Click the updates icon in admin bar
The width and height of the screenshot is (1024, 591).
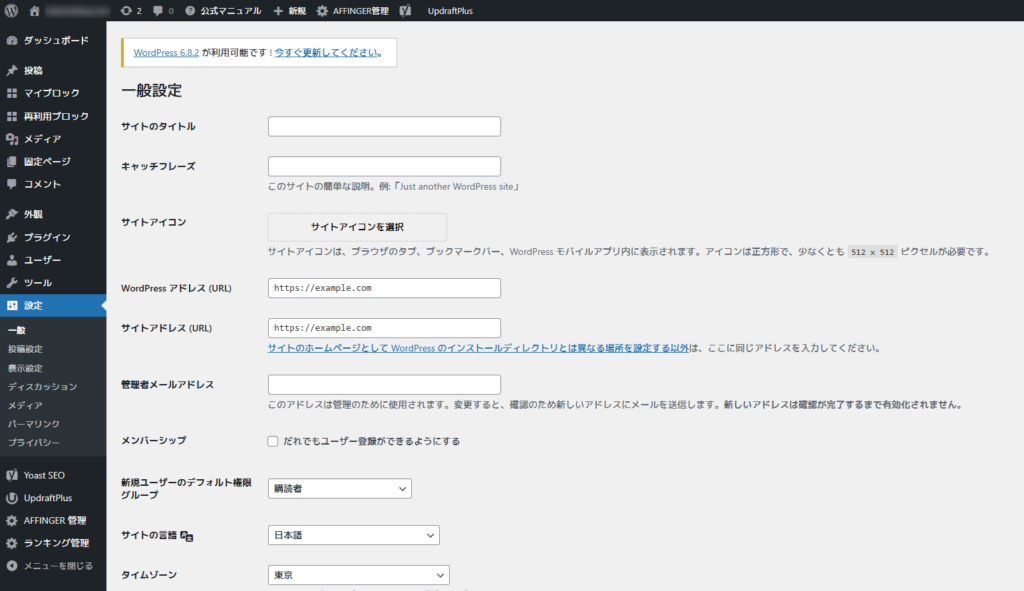coord(125,10)
